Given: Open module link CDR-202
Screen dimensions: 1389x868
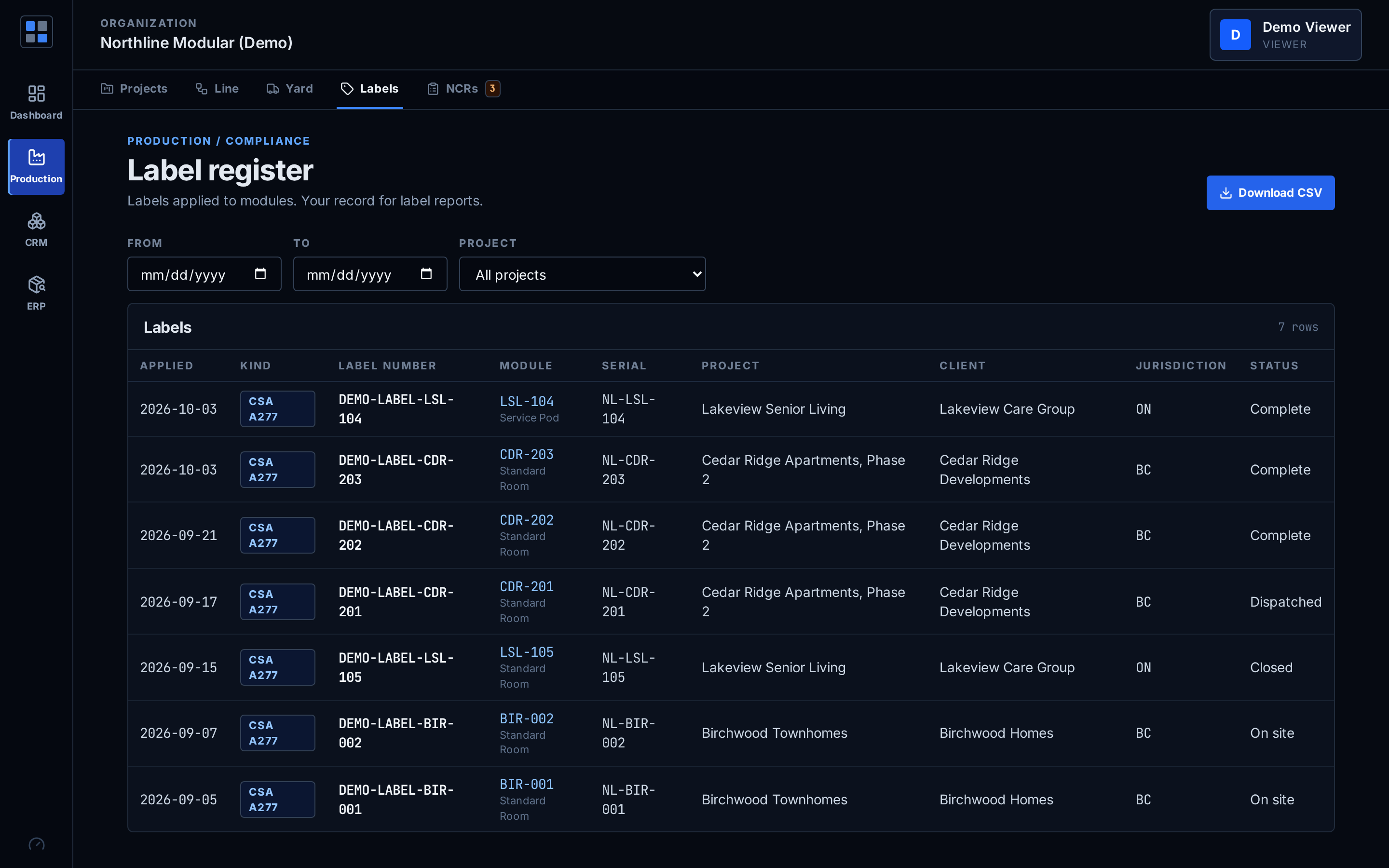Looking at the screenshot, I should (x=526, y=520).
